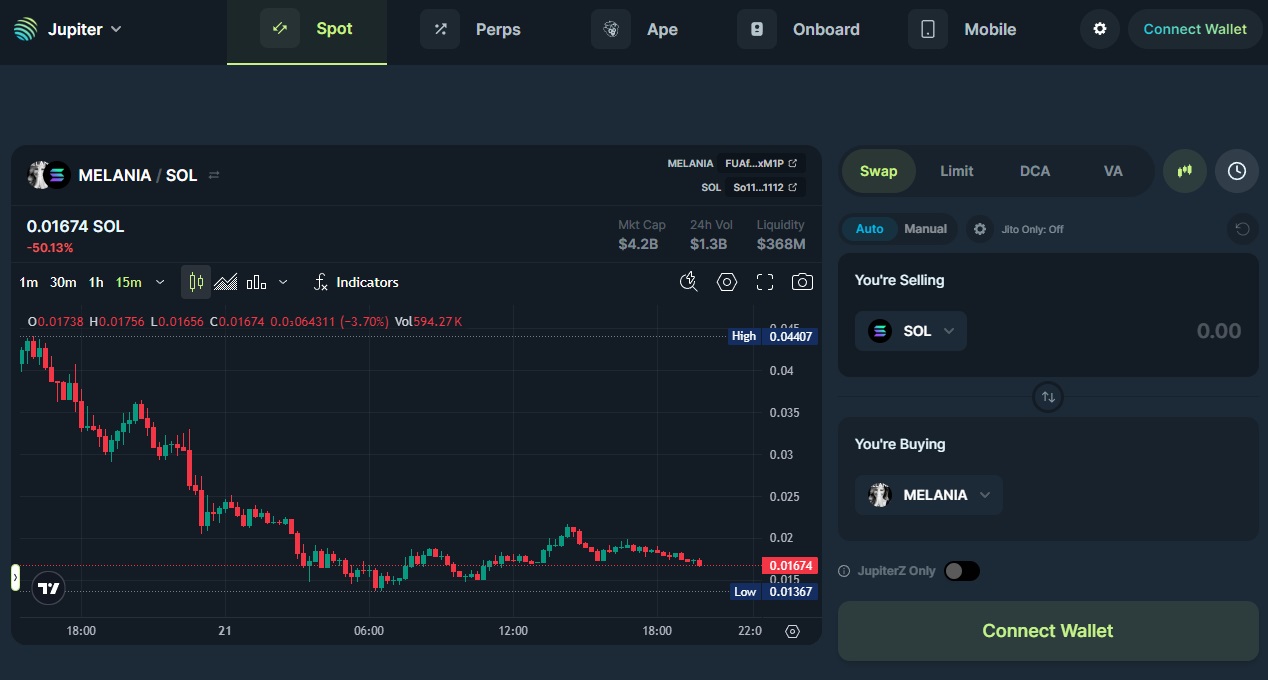Click the large Connect Wallet button
1268x680 pixels.
[x=1048, y=631]
